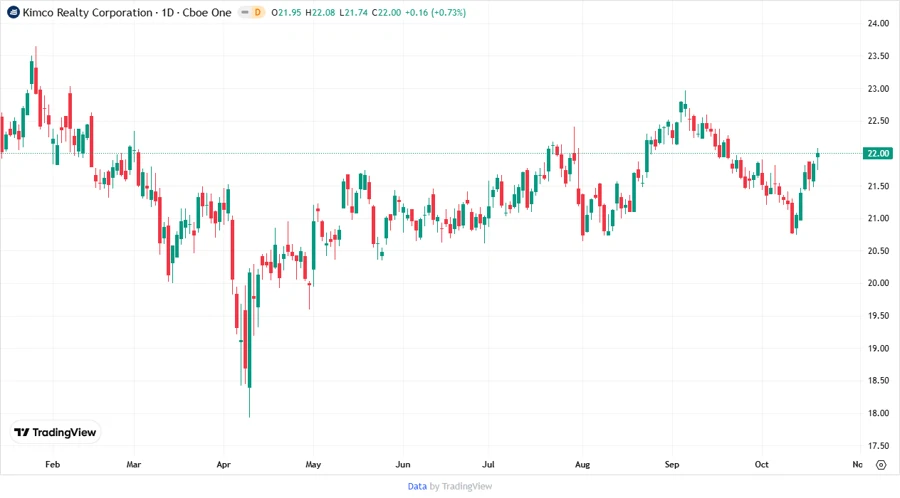900x498 pixels.
Task: Click the 21.00 price axis label
Action: [878, 219]
